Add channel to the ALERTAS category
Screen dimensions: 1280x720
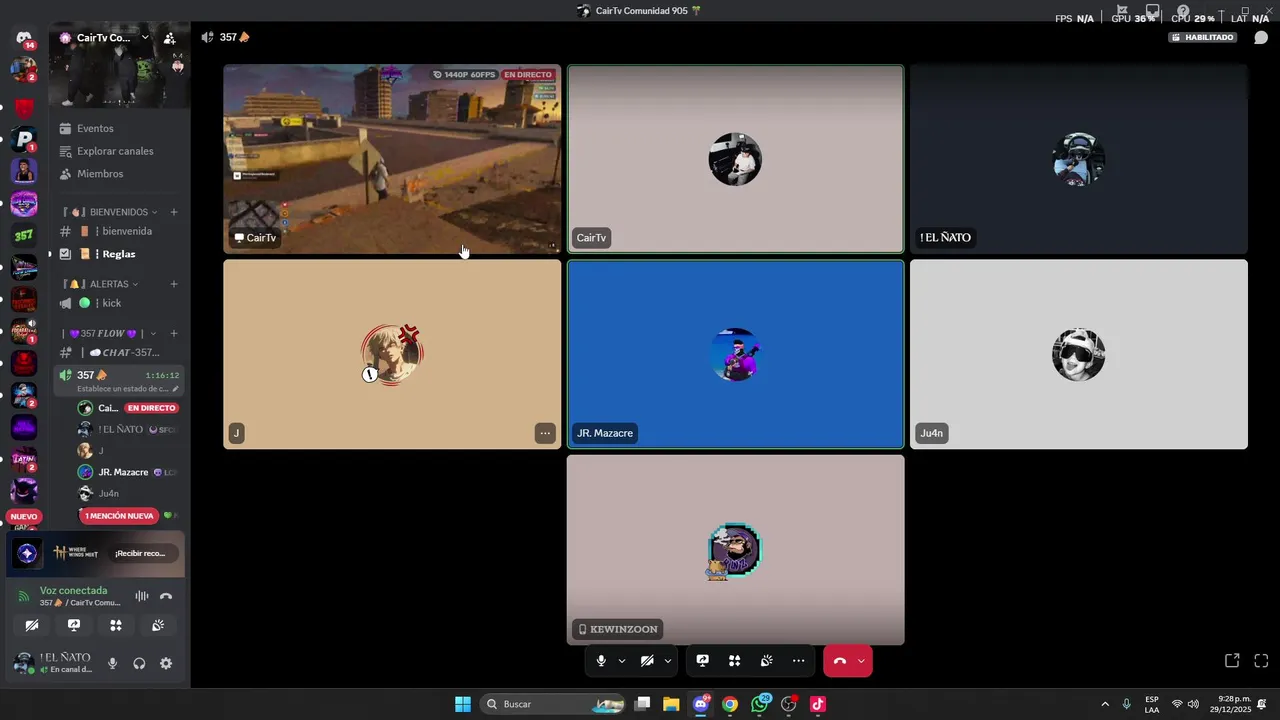pos(173,284)
